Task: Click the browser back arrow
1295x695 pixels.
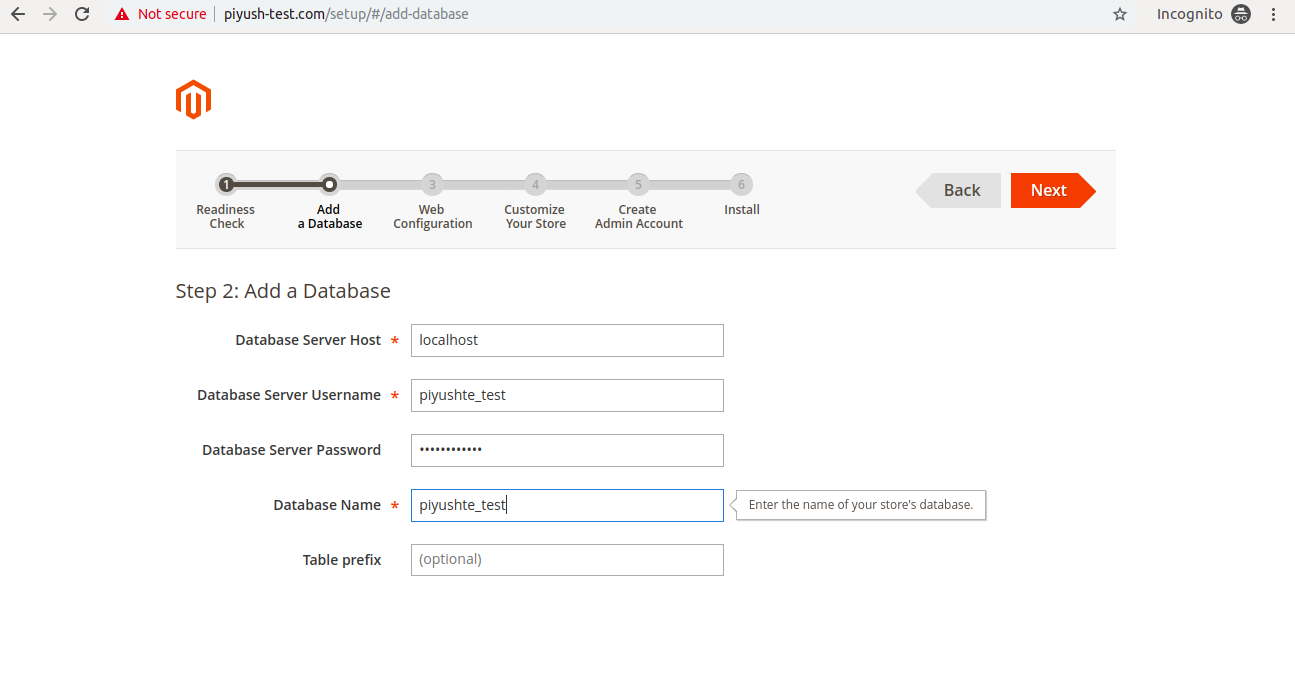Action: [17, 14]
